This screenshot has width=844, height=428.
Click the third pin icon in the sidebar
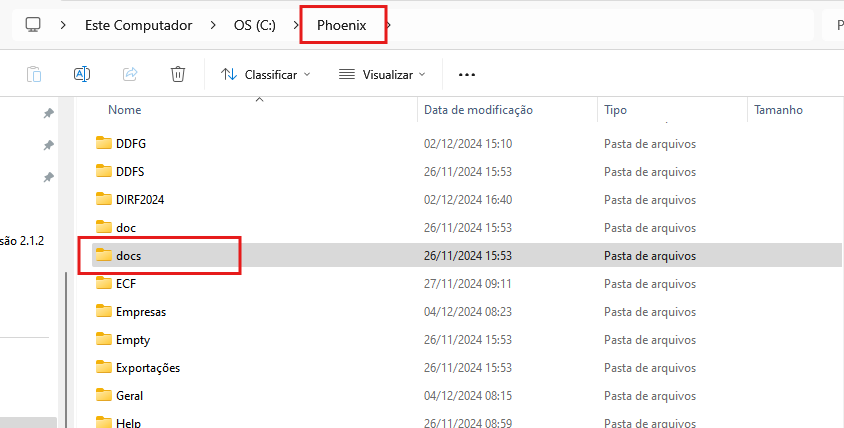pyautogui.click(x=48, y=177)
